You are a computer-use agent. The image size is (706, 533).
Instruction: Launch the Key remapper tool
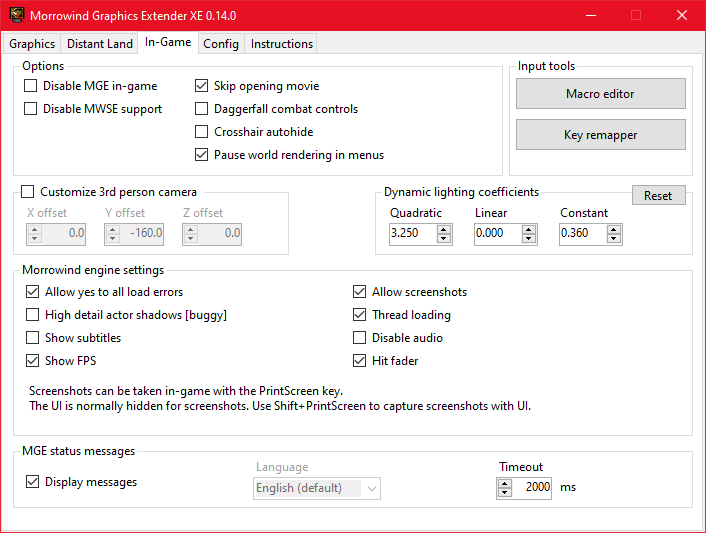601,135
